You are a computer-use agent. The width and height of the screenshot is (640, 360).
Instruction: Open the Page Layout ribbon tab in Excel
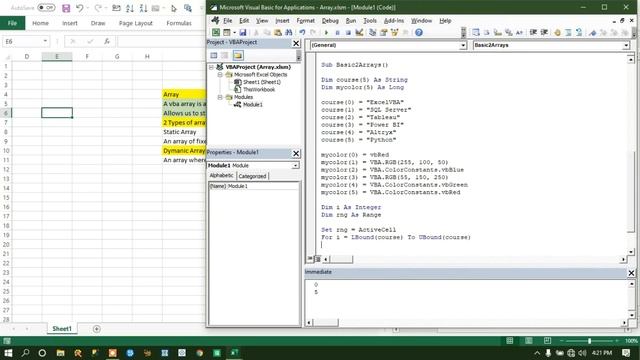pyautogui.click(x=136, y=23)
